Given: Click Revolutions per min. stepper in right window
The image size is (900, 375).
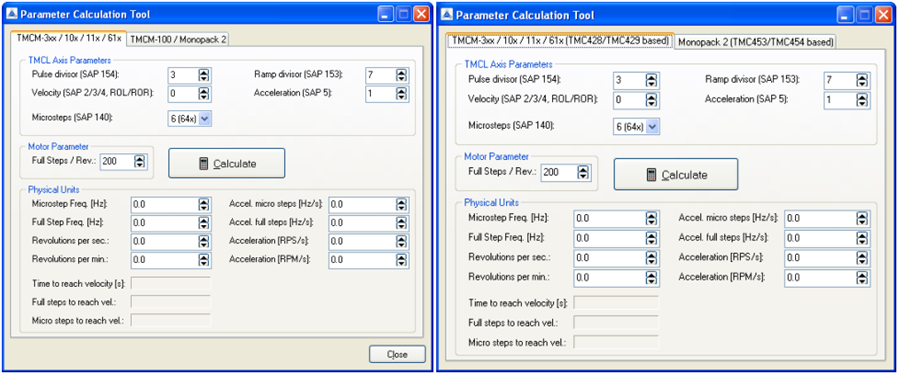Looking at the screenshot, I should [651, 278].
